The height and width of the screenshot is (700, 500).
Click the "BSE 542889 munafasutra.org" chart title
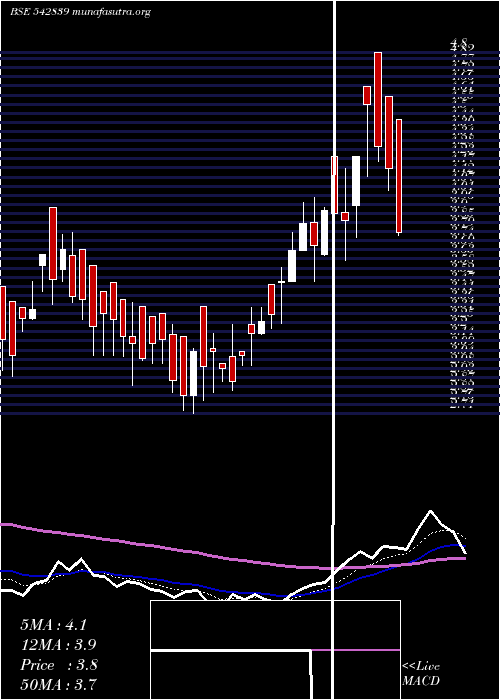(80, 12)
